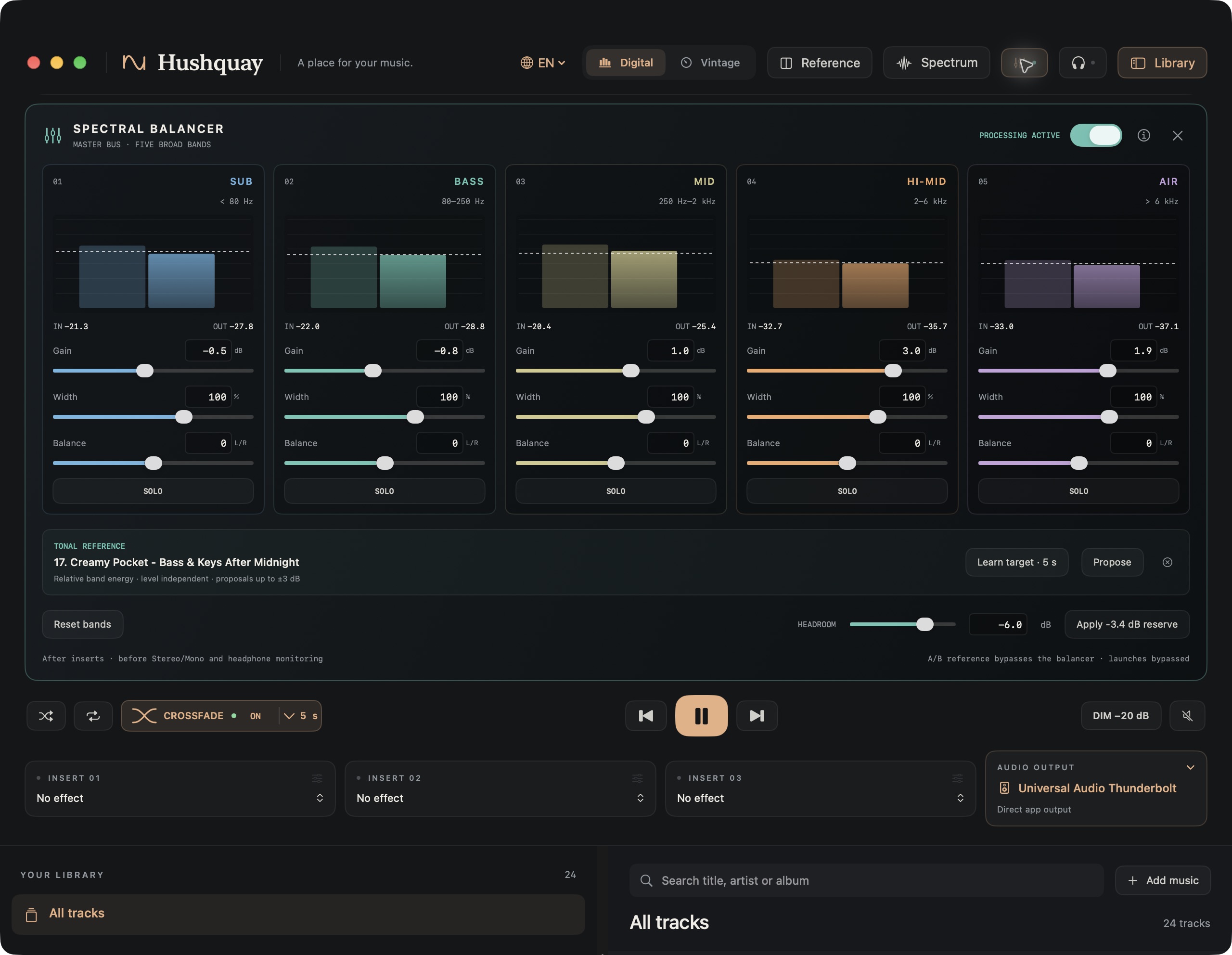Open the Spectrum view
This screenshot has height=955, width=1232.
(x=937, y=63)
